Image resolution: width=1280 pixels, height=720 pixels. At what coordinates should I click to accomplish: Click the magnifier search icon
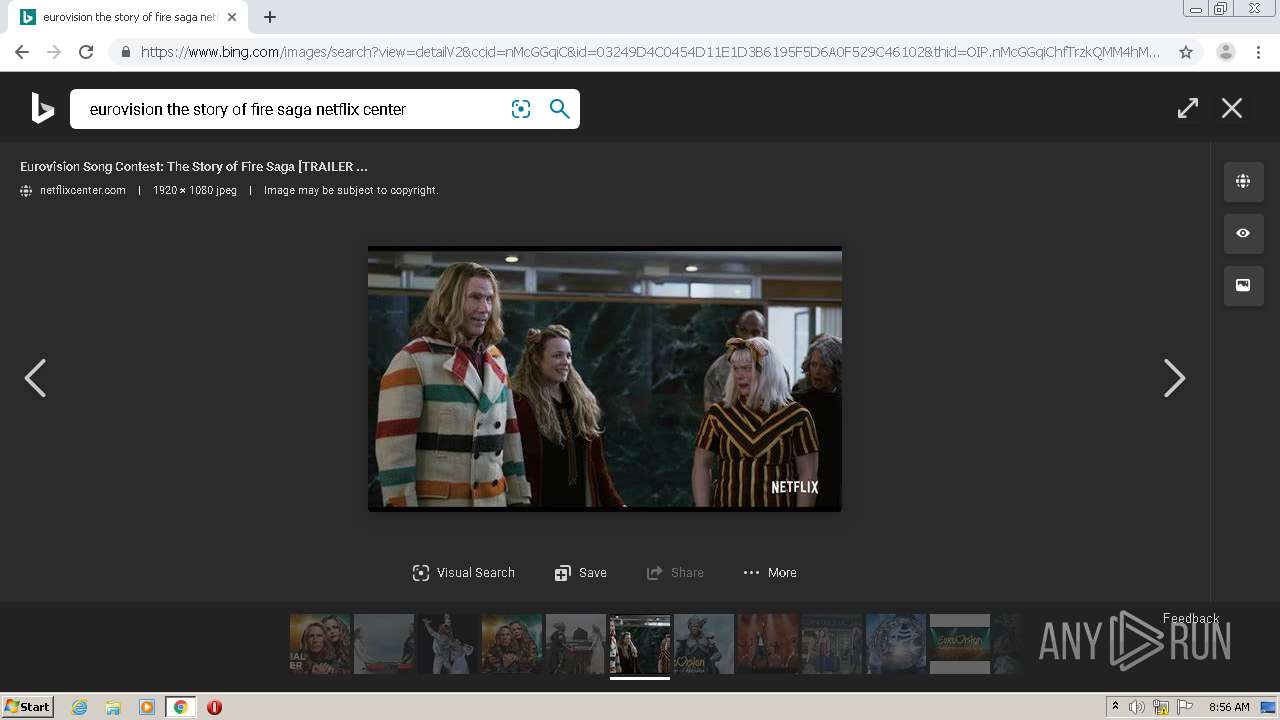[560, 109]
